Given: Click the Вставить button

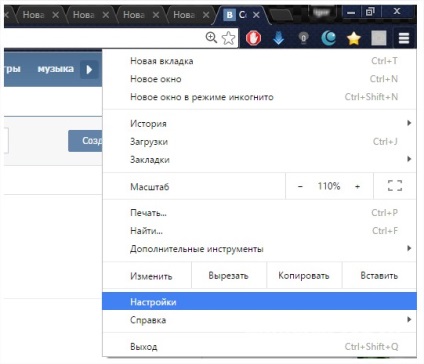Looking at the screenshot, I should pos(379,276).
